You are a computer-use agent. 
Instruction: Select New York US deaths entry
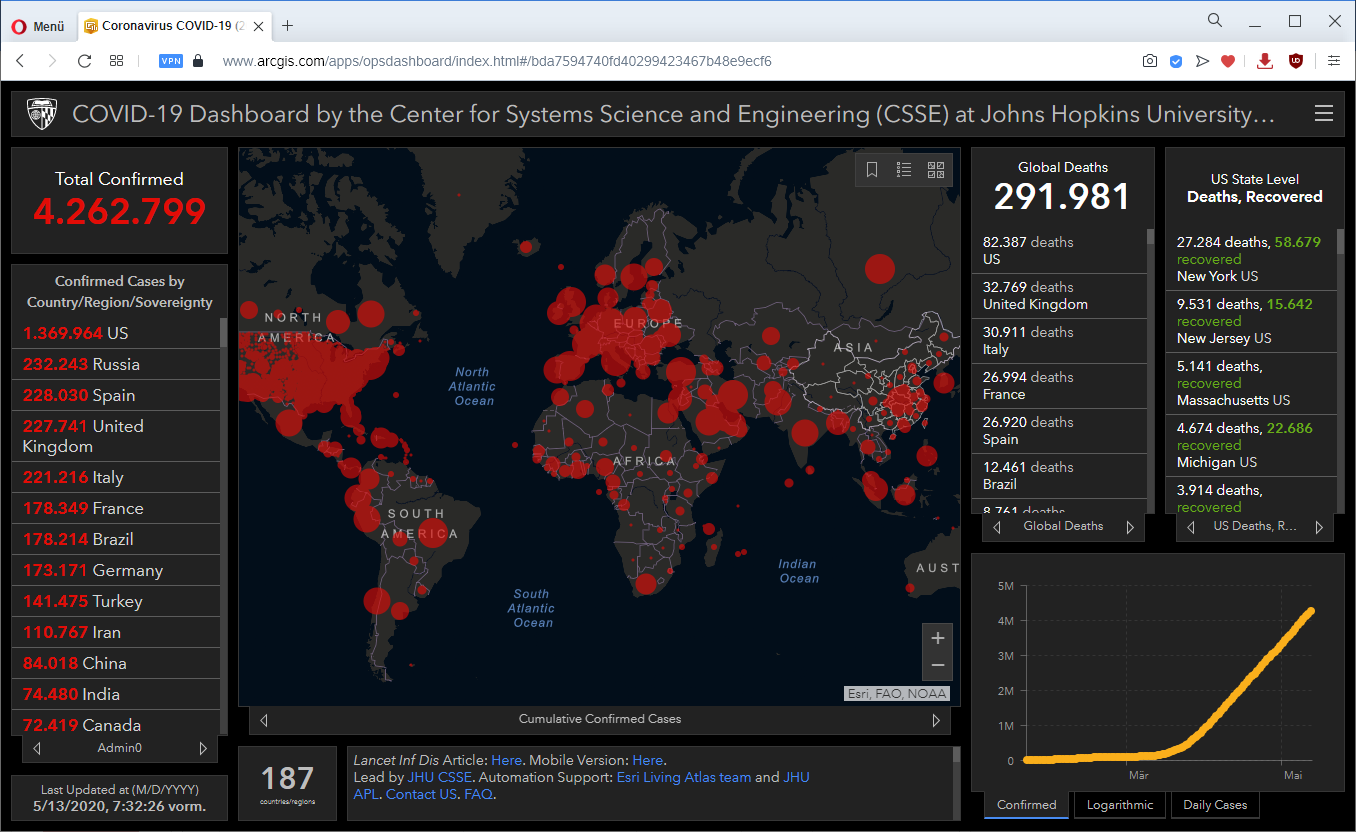[1251, 259]
